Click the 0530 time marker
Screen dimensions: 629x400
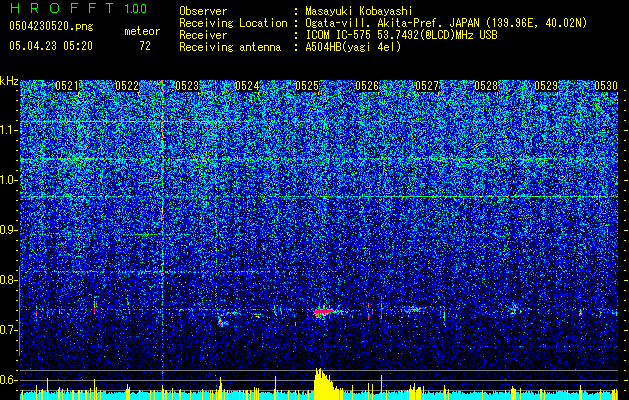[x=606, y=86]
